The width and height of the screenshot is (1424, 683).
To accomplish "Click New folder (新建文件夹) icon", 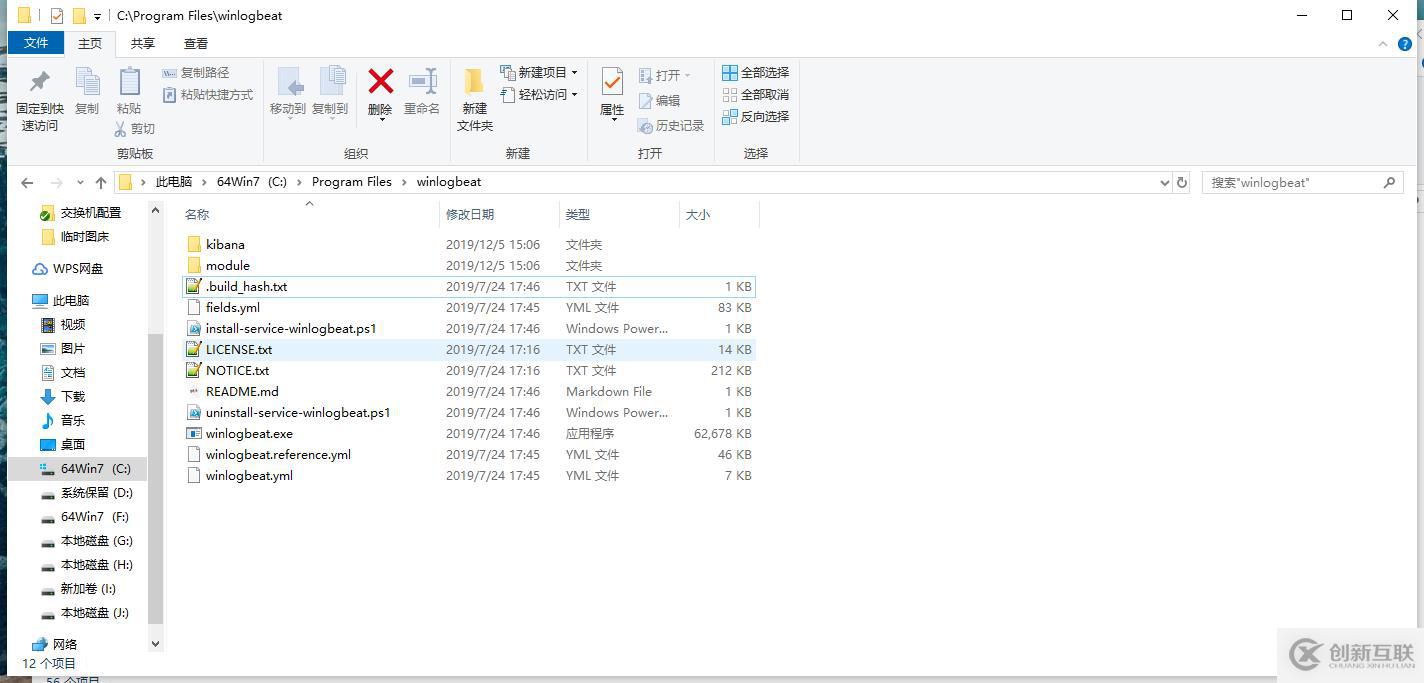I will click(x=474, y=82).
